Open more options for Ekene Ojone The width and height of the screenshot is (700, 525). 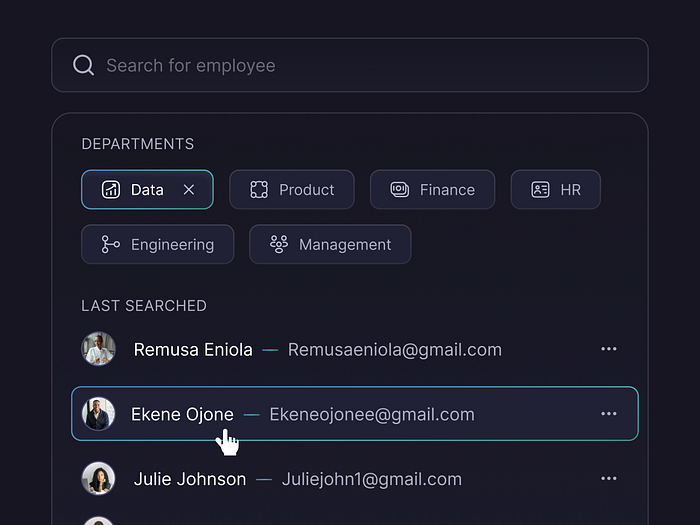point(609,414)
